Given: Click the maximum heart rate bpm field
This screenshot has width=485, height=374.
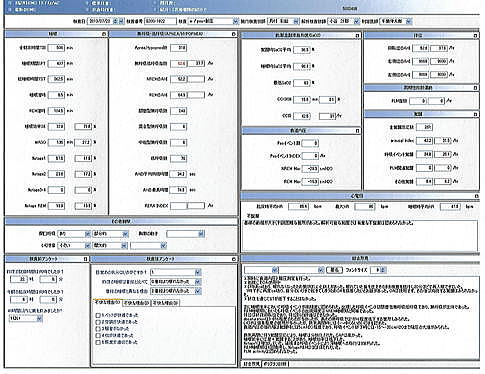Looking at the screenshot, I should [365, 207].
